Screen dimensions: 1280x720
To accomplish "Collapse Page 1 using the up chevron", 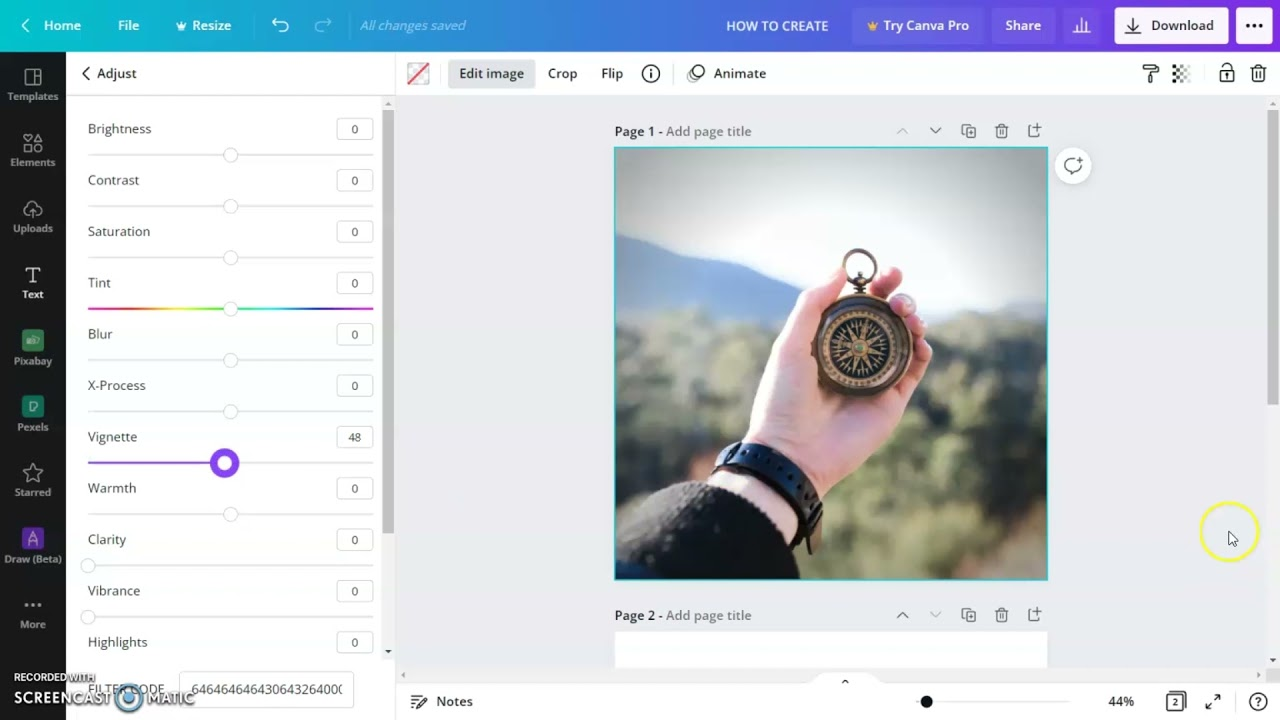I will click(x=902, y=130).
